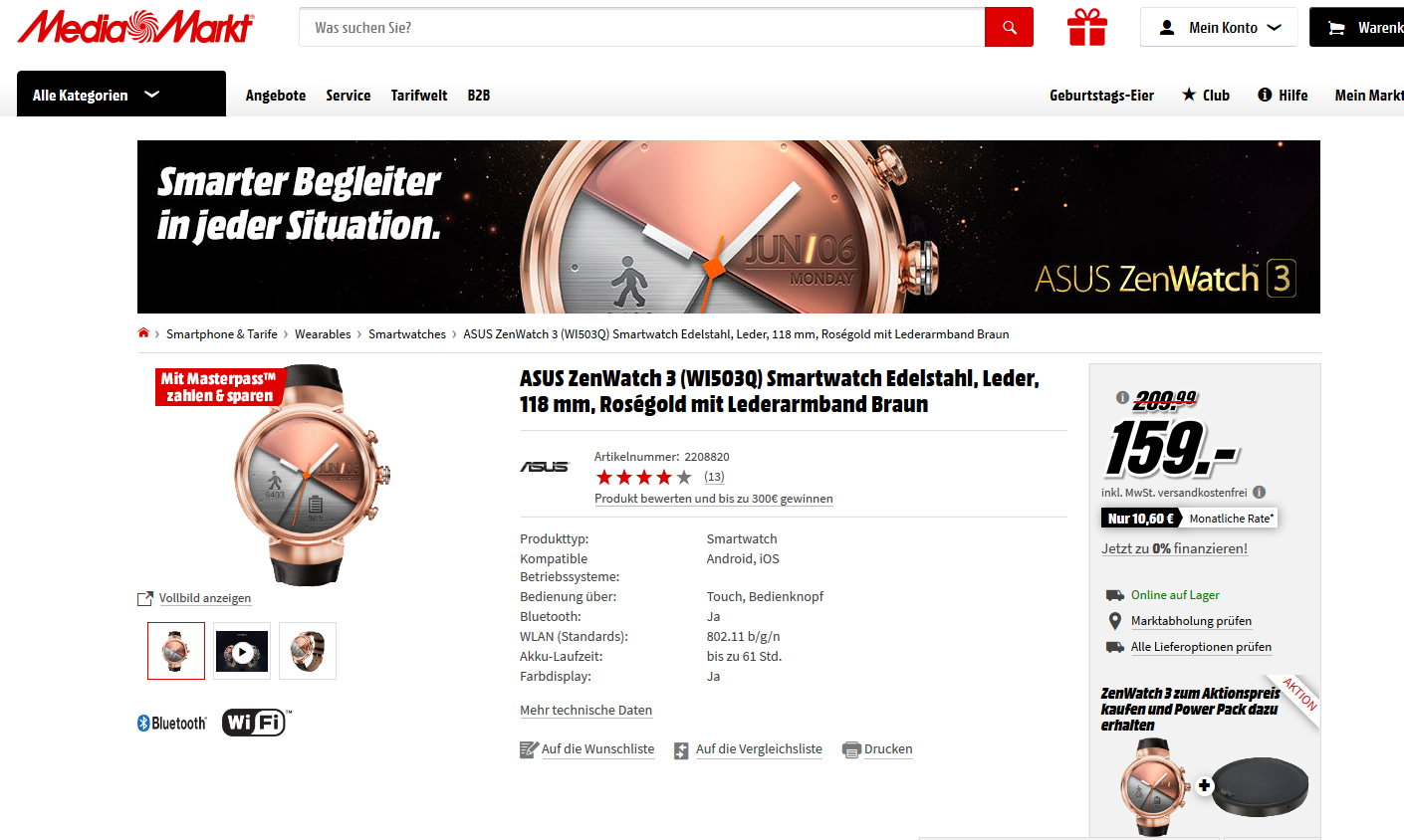
Task: Expand the Alle Kategorien dropdown
Action: pyautogui.click(x=121, y=94)
